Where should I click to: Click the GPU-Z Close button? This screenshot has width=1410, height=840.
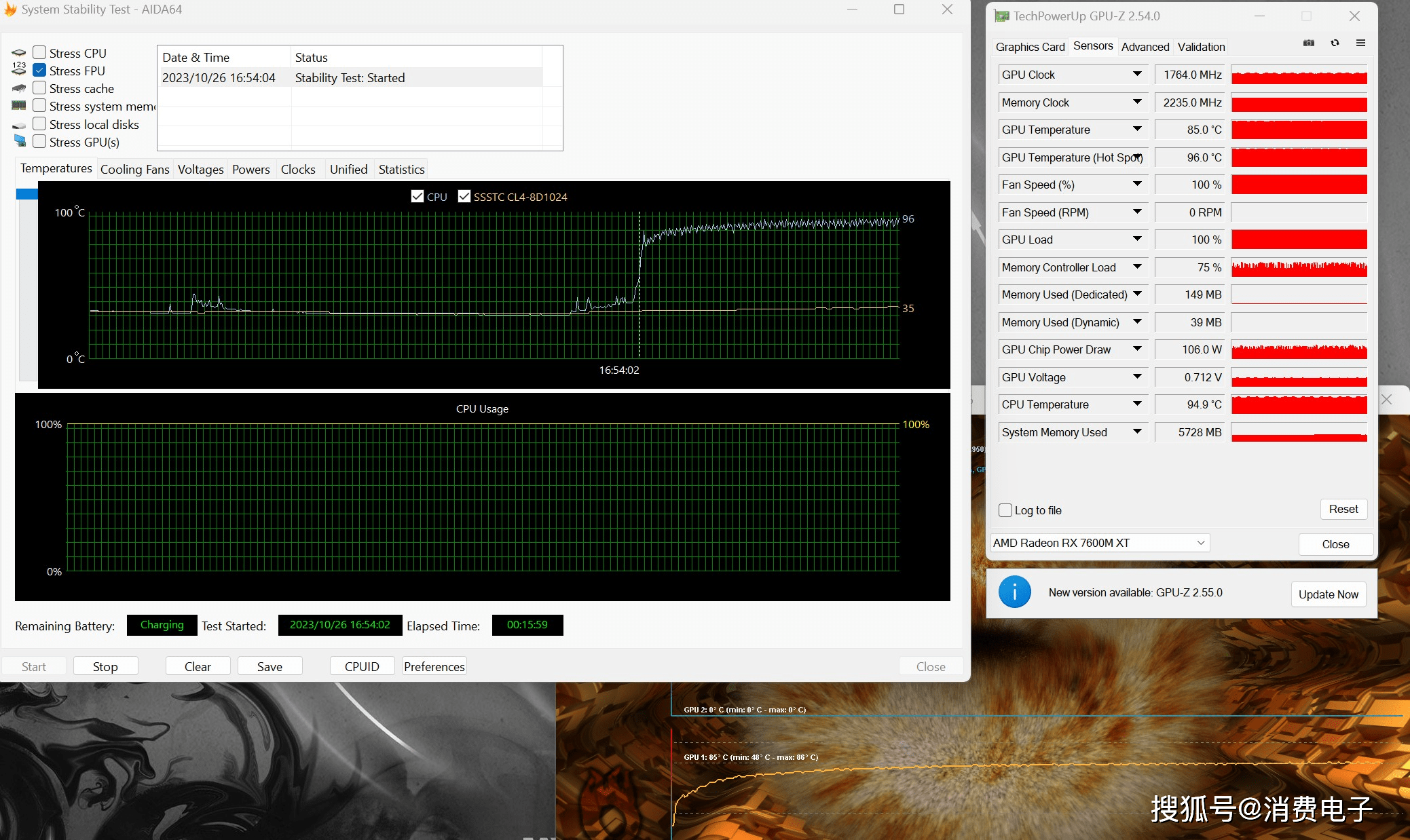(1335, 544)
